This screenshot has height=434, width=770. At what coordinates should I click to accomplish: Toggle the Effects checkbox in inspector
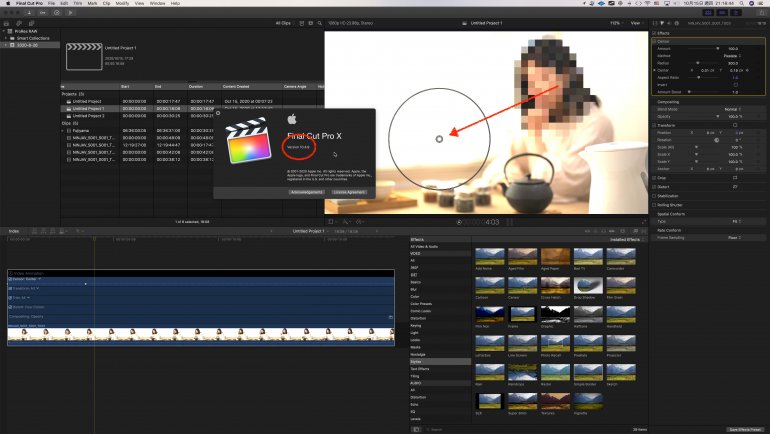point(655,33)
